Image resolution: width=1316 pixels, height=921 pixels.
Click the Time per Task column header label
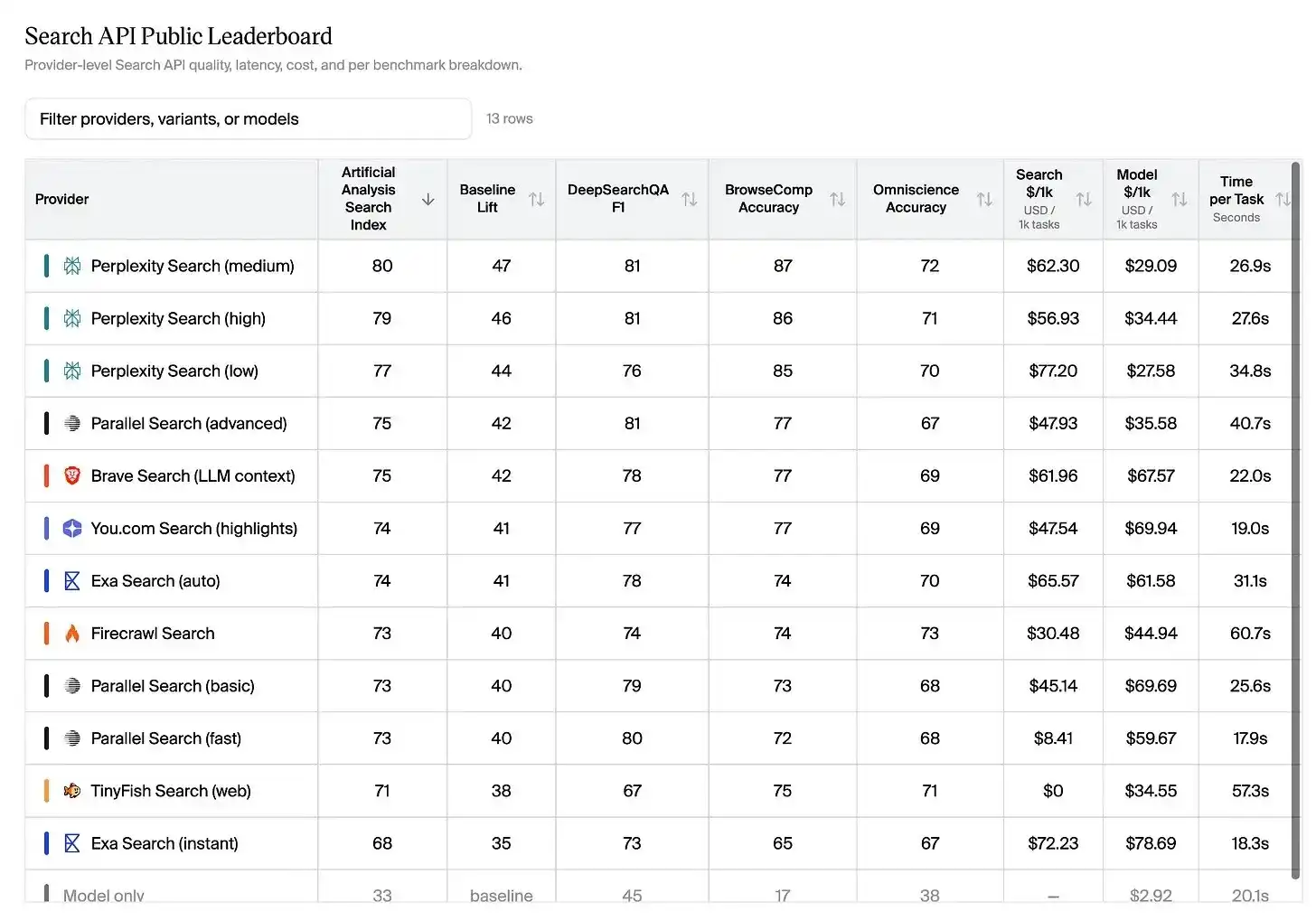click(x=1236, y=191)
